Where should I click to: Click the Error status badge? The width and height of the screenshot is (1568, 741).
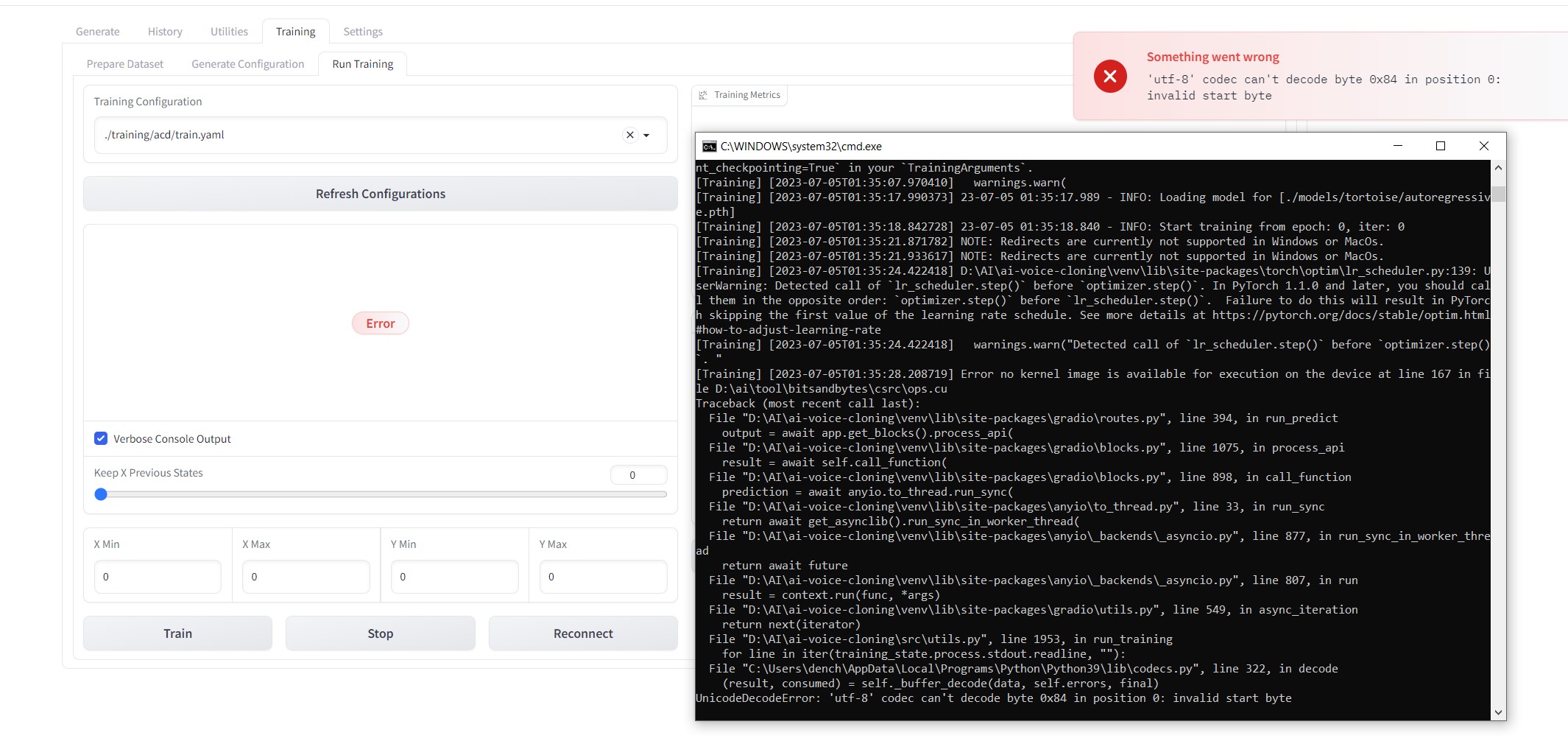(381, 323)
